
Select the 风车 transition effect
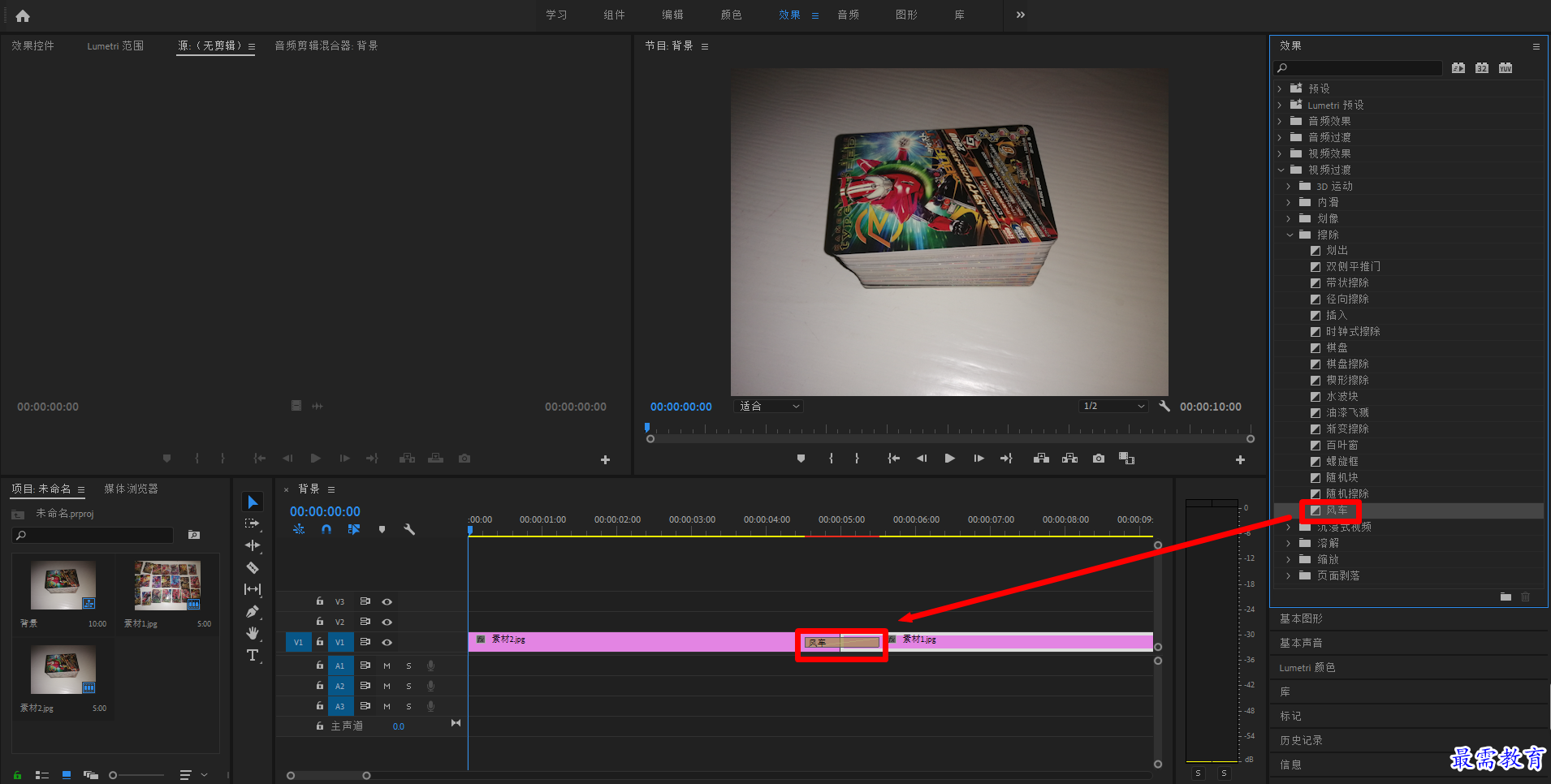click(1336, 510)
